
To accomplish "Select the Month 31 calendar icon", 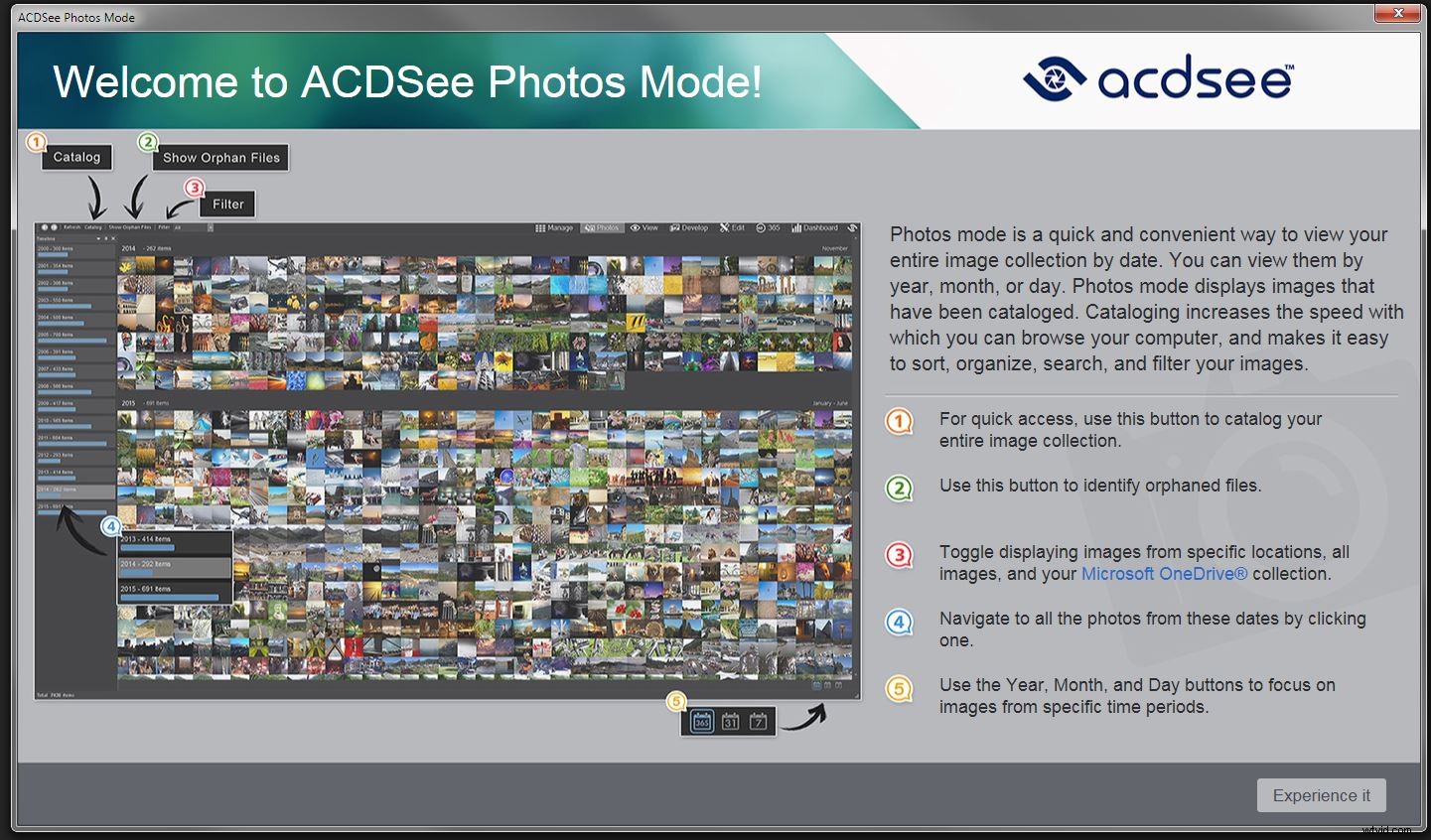I will [x=732, y=721].
